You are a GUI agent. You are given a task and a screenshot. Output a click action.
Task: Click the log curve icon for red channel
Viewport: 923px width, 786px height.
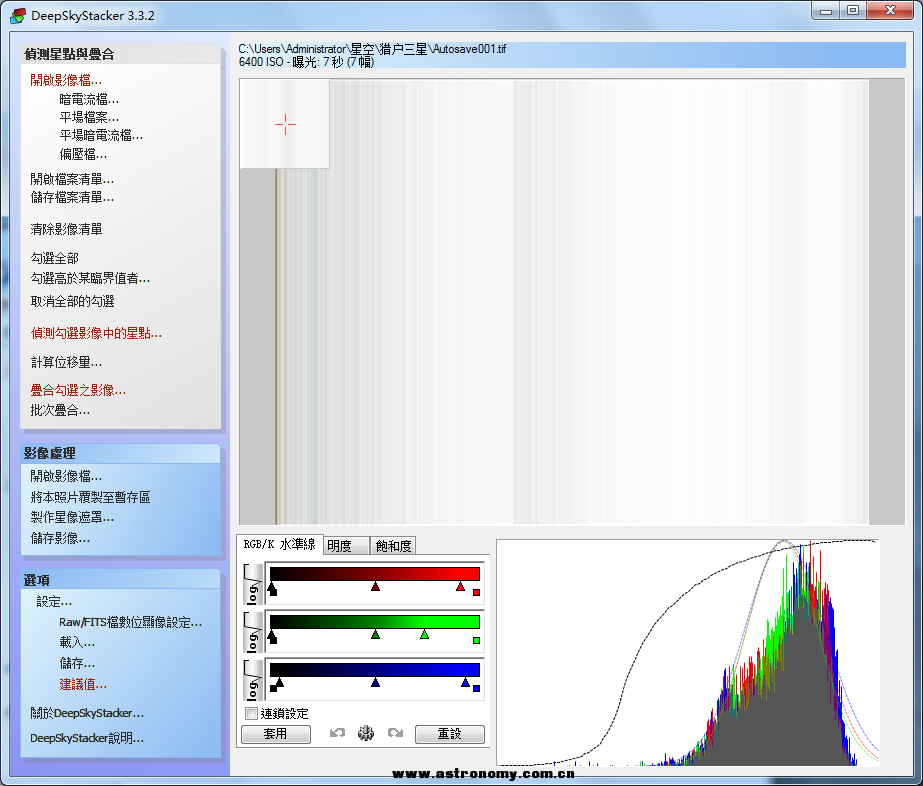click(x=253, y=584)
